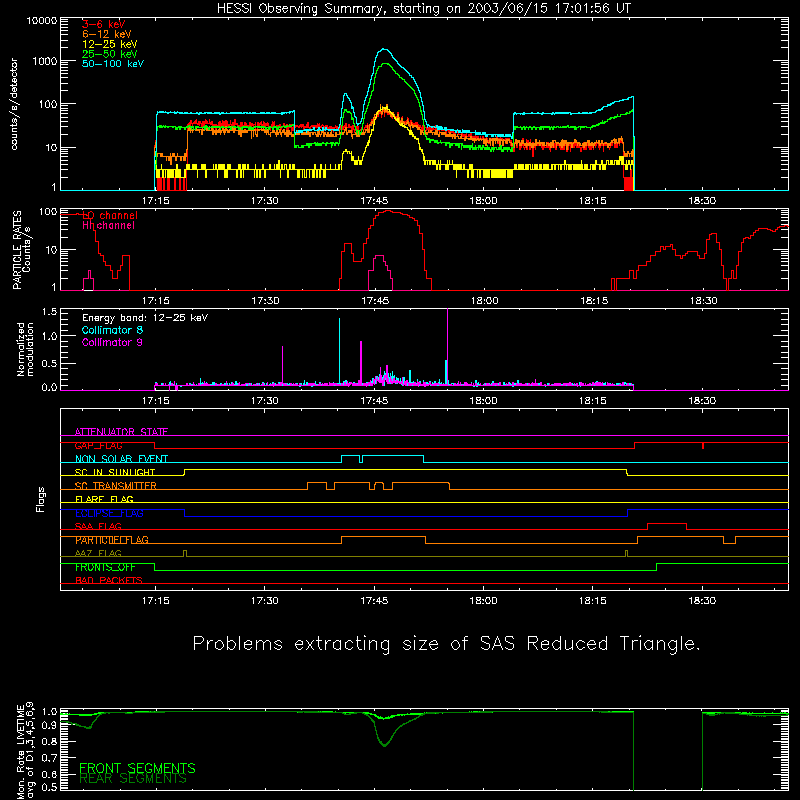Click the FRONTS_OFF flag label
Image resolution: width=800 pixels, height=800 pixels.
pos(105,567)
